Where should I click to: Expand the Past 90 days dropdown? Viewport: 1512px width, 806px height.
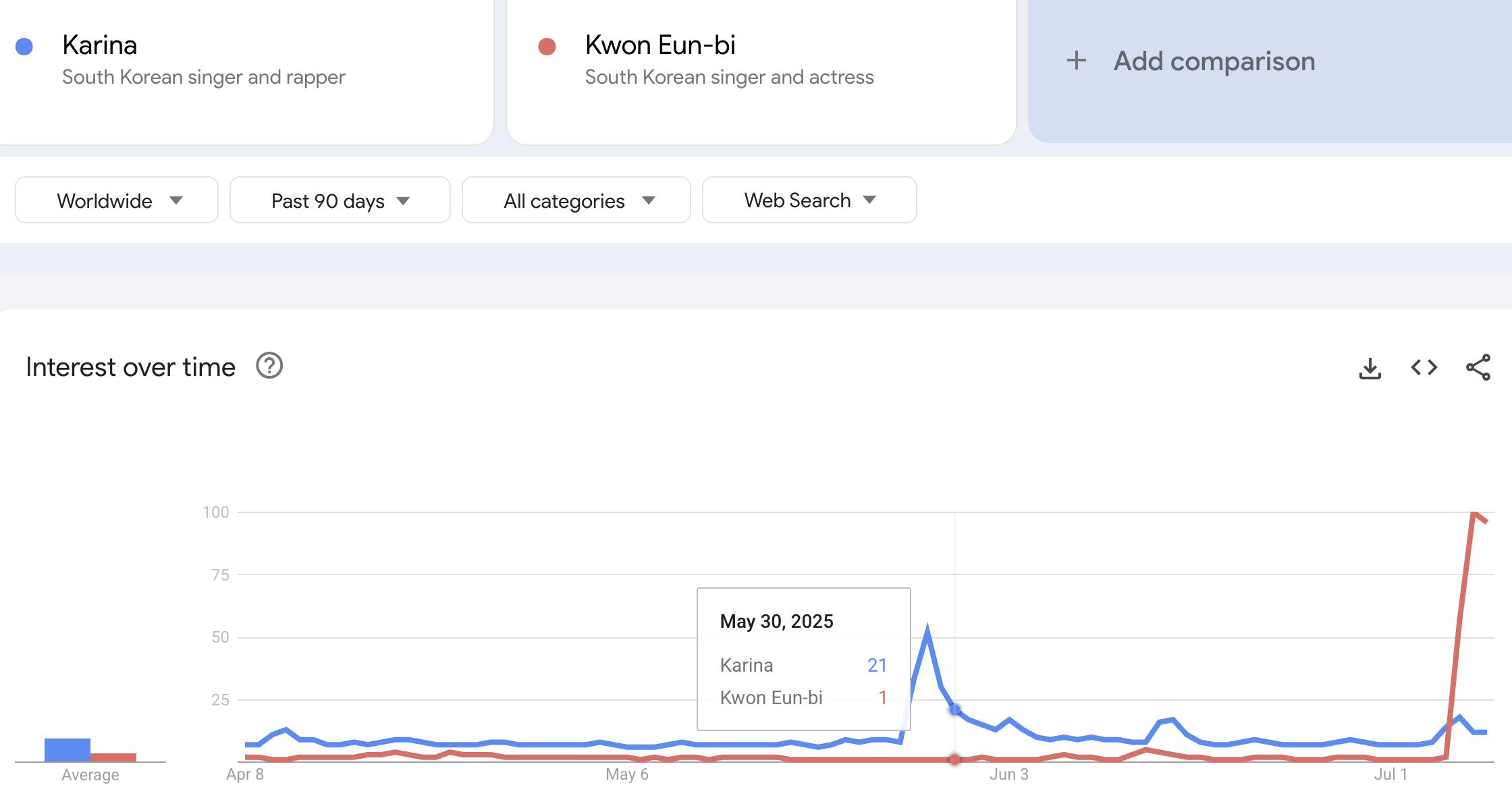[340, 200]
